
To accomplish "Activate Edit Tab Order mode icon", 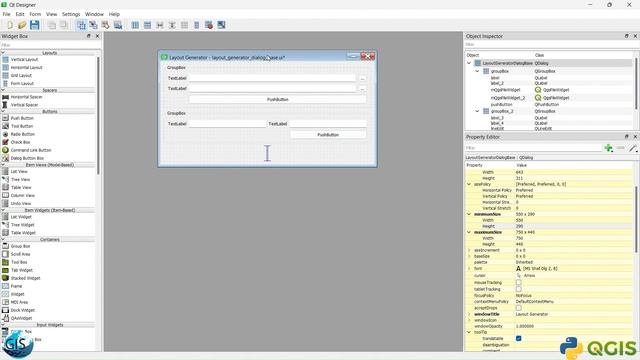I will click(118, 25).
